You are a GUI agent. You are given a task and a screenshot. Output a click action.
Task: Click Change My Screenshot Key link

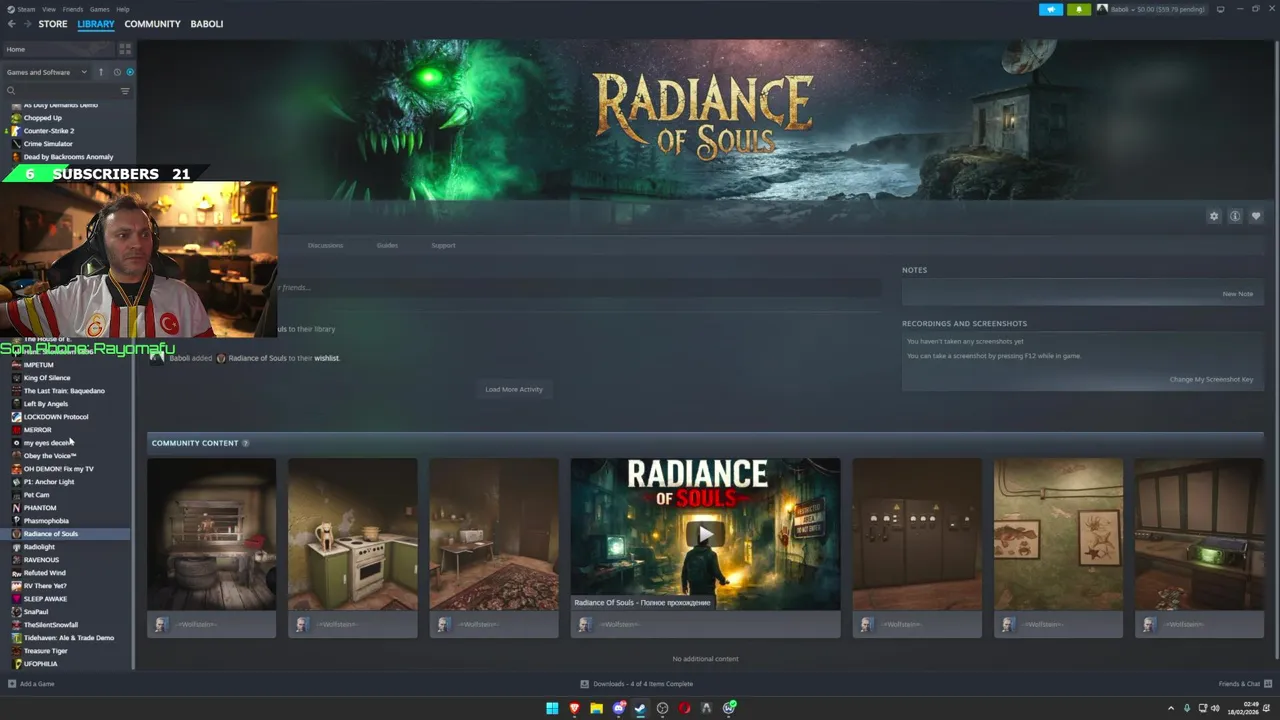tap(1211, 379)
